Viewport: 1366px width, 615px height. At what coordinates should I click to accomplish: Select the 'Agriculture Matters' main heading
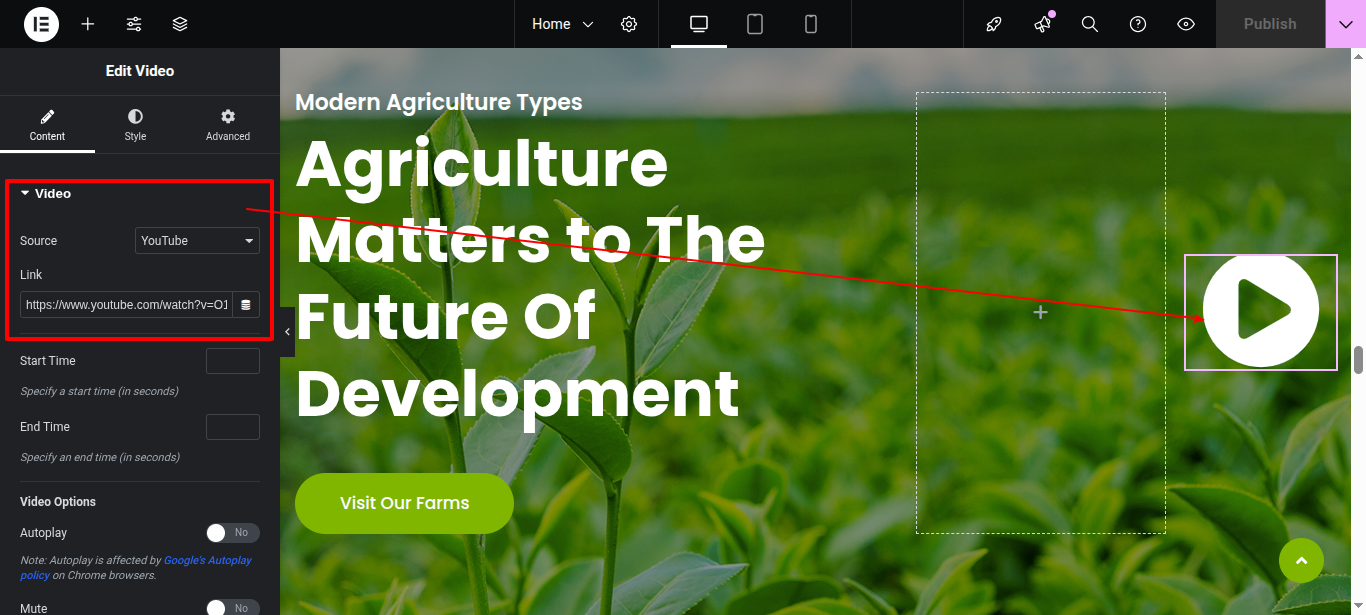pyautogui.click(x=530, y=277)
